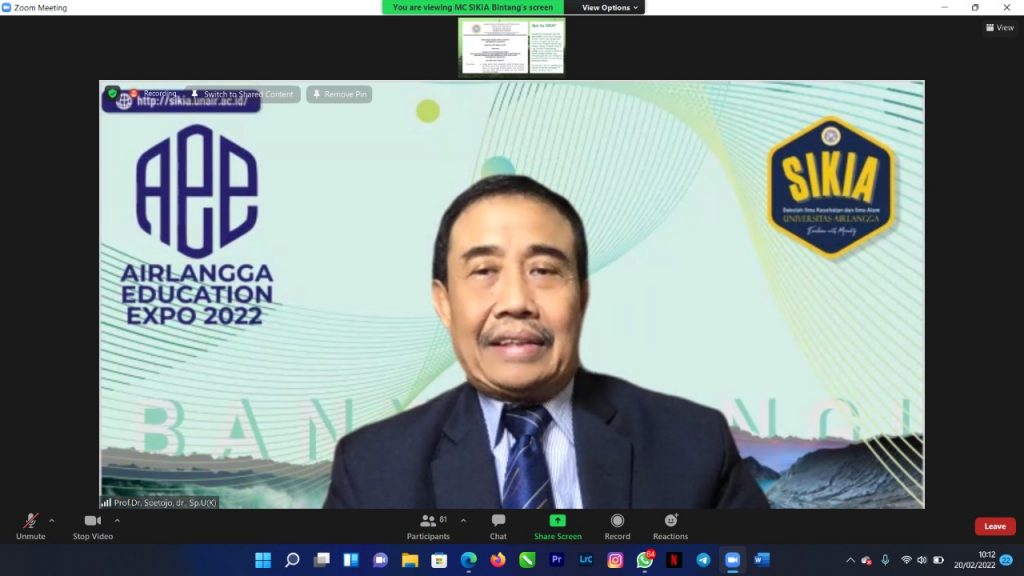Unmute the microphone
Screen dimensions: 1024x576
point(30,521)
